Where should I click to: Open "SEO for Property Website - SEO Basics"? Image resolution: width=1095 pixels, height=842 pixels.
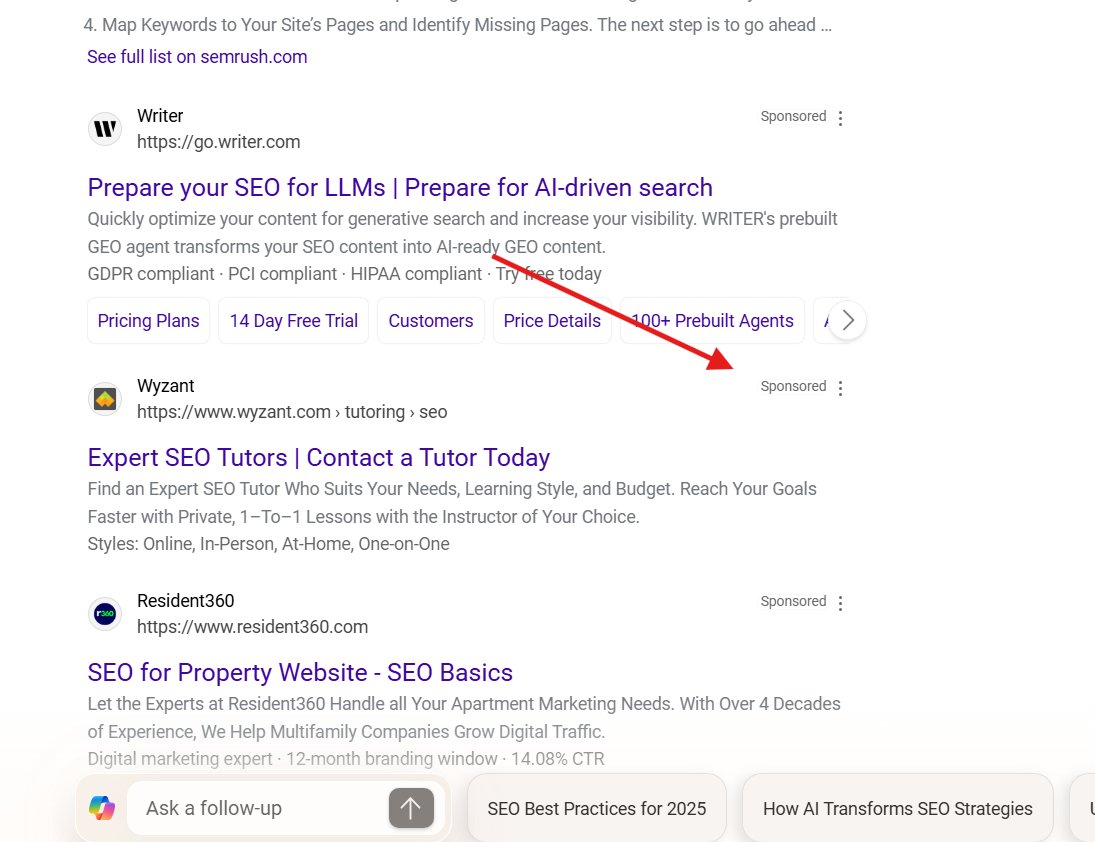[x=300, y=672]
